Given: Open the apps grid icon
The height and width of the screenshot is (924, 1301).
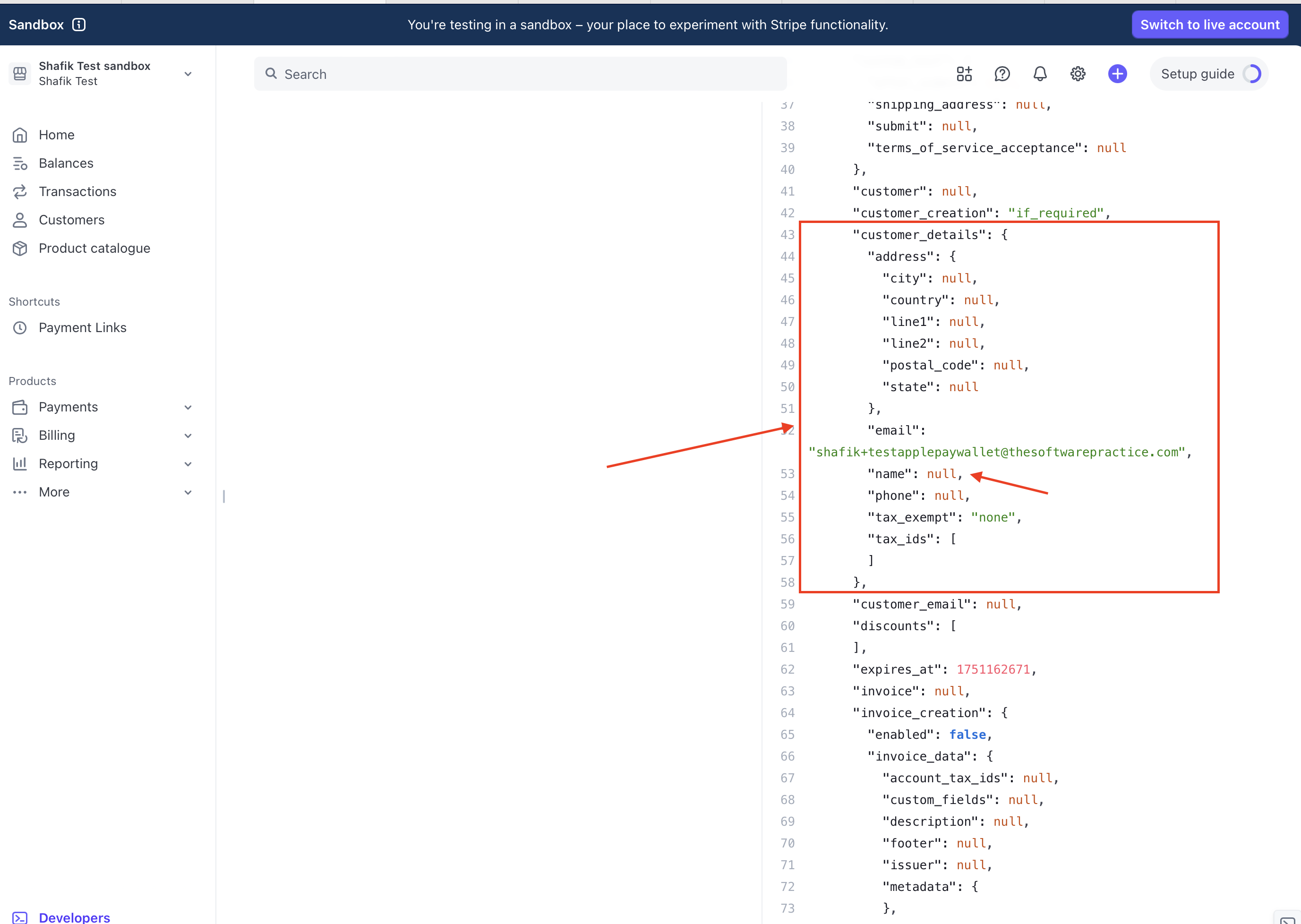Looking at the screenshot, I should click(964, 74).
